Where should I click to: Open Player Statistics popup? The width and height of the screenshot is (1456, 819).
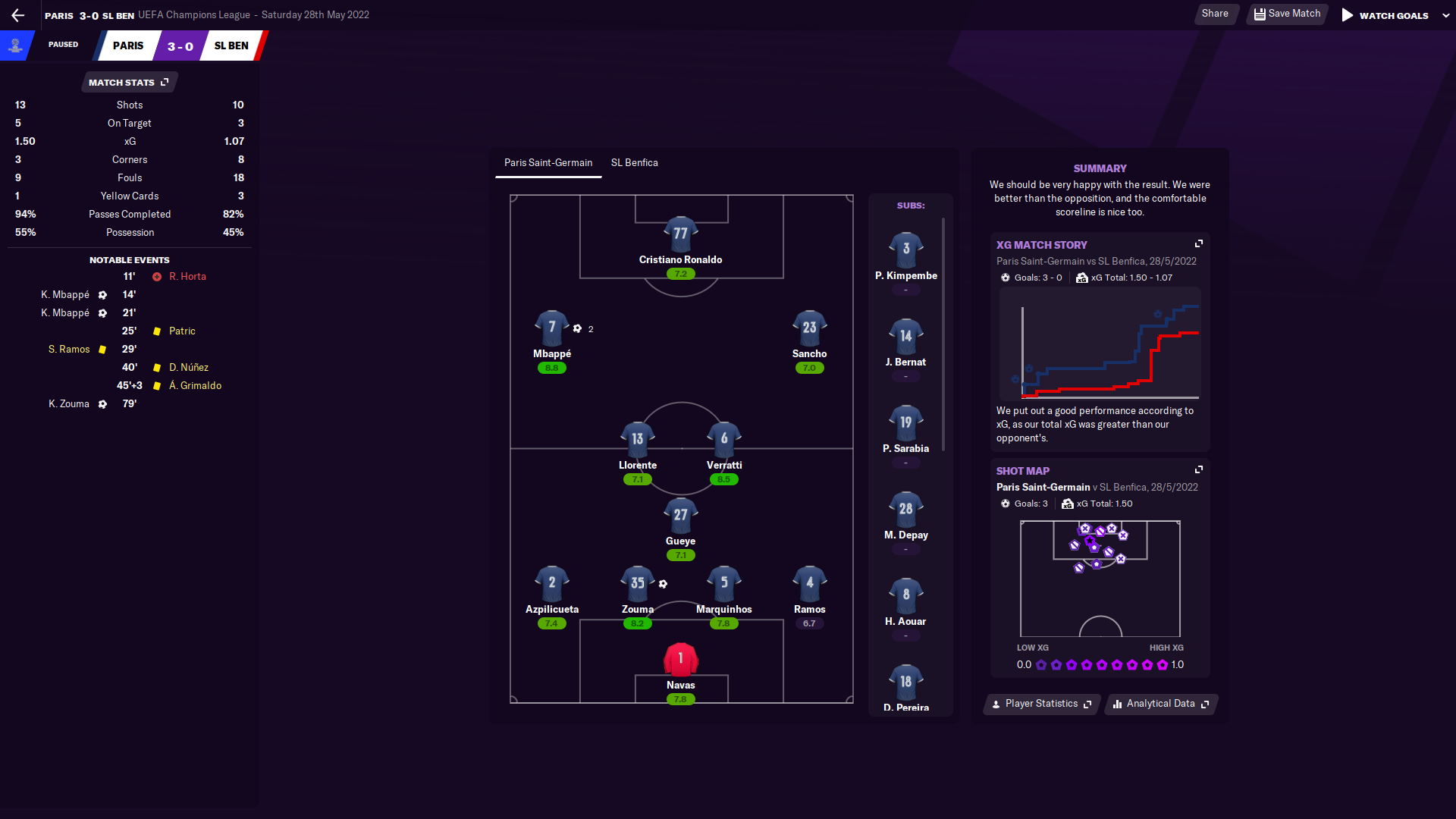tap(1042, 704)
